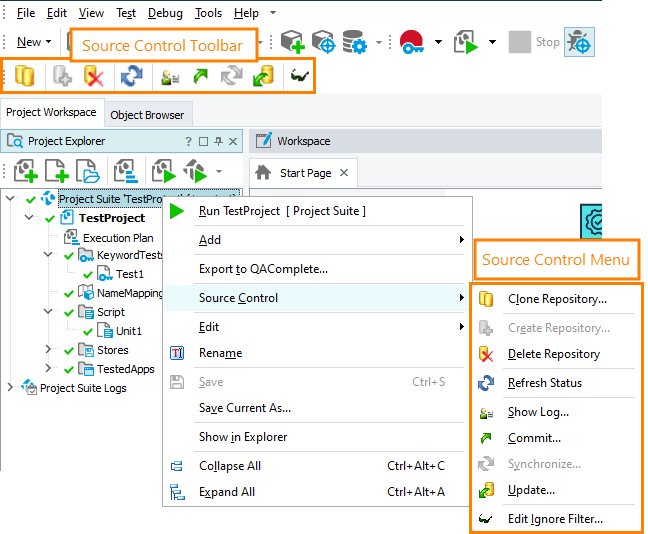Click Expand All in the context menu
648x534 pixels.
(x=227, y=492)
